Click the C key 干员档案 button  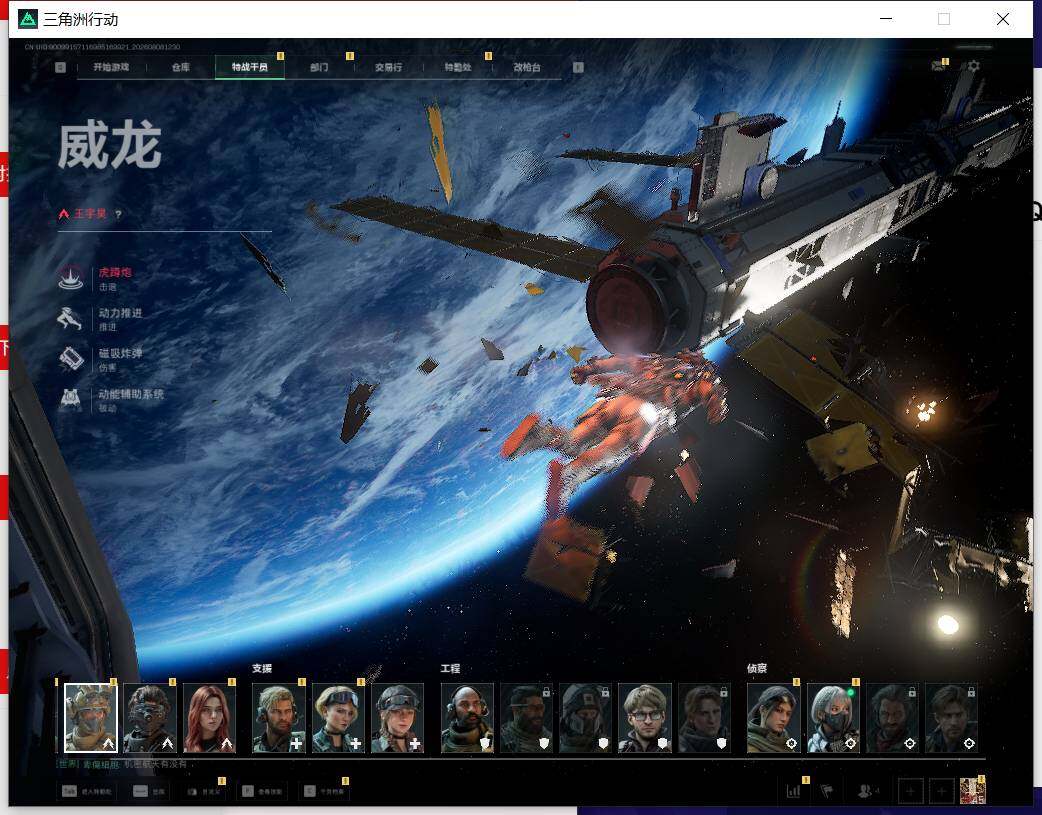[x=324, y=791]
